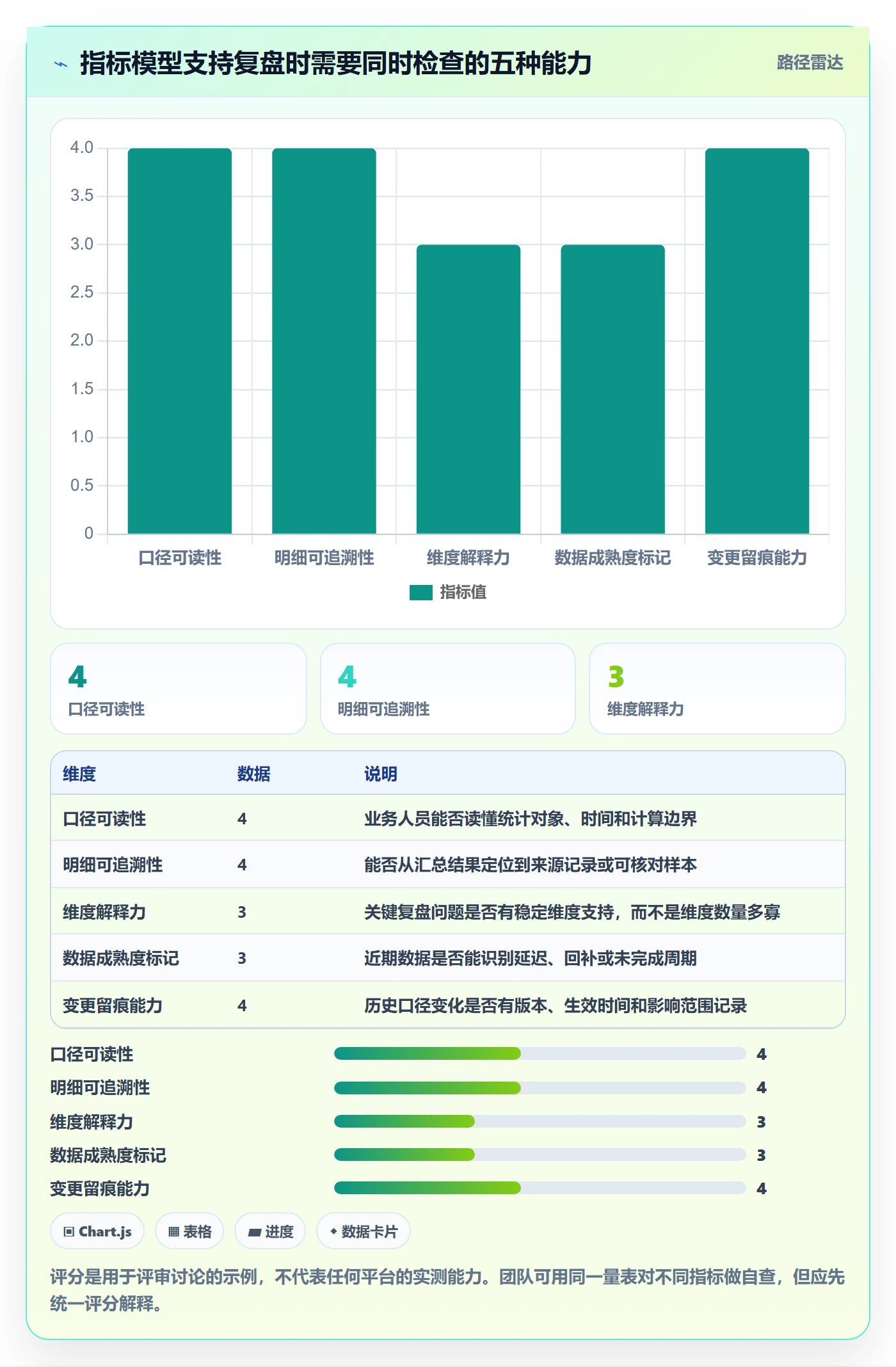Select the 变更留痕能力 table row name

[x=113, y=1005]
